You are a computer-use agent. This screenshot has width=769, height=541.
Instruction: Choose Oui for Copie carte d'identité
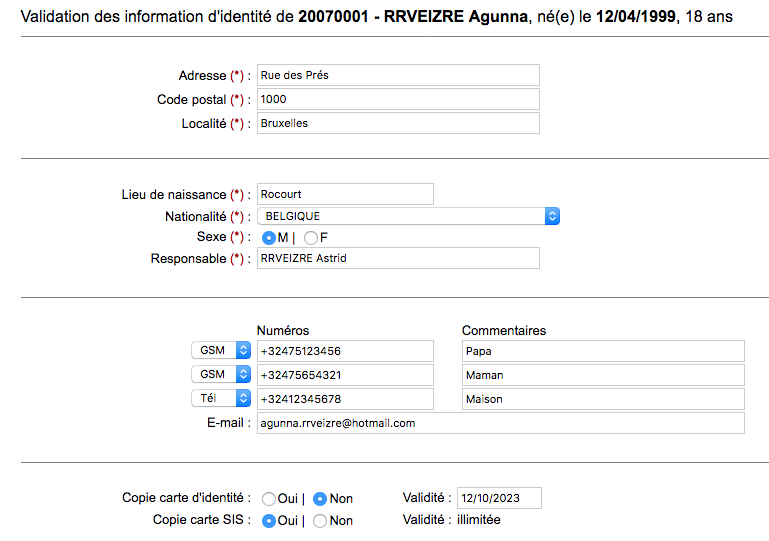pyautogui.click(x=268, y=498)
